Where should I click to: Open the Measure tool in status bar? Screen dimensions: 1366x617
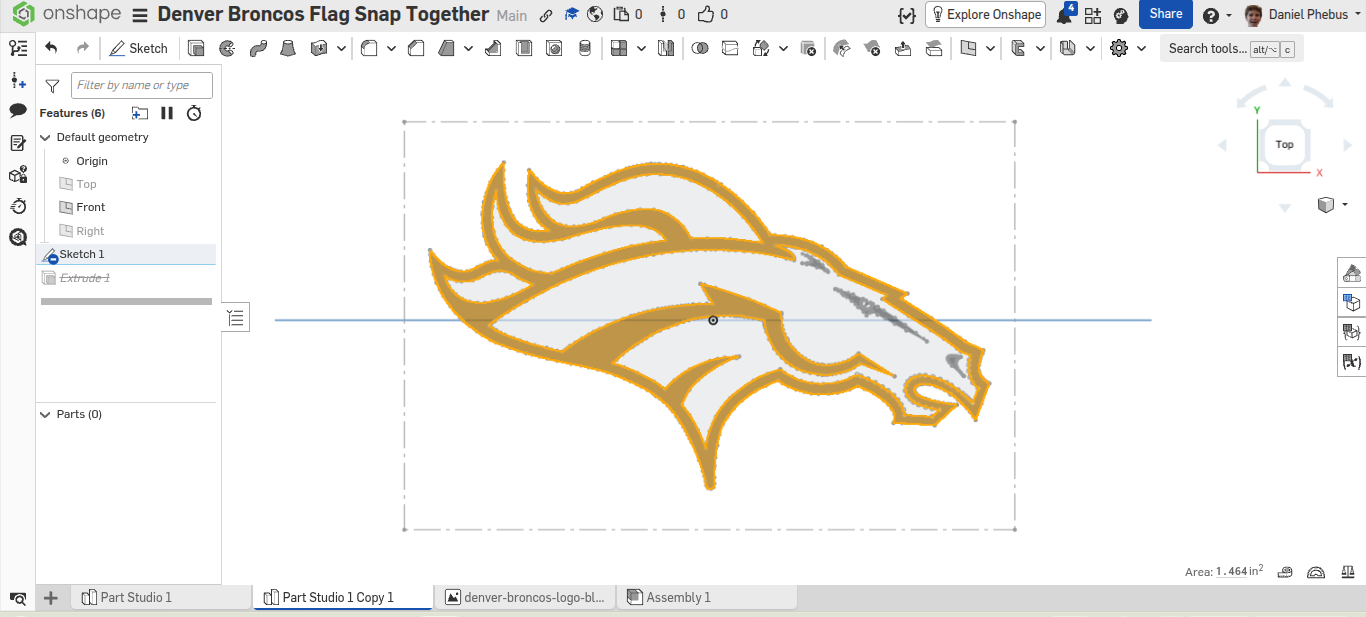click(x=1285, y=572)
